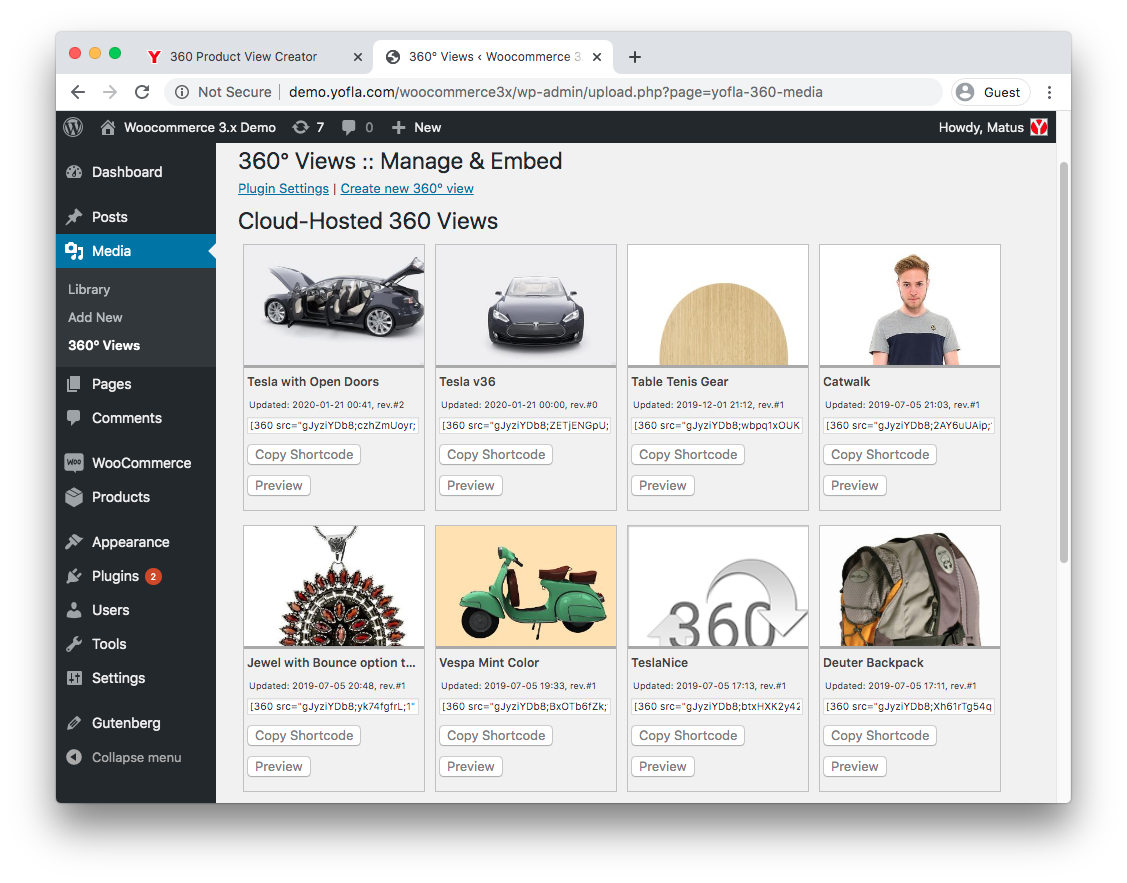Open Library submenu item
1127x883 pixels.
89,290
